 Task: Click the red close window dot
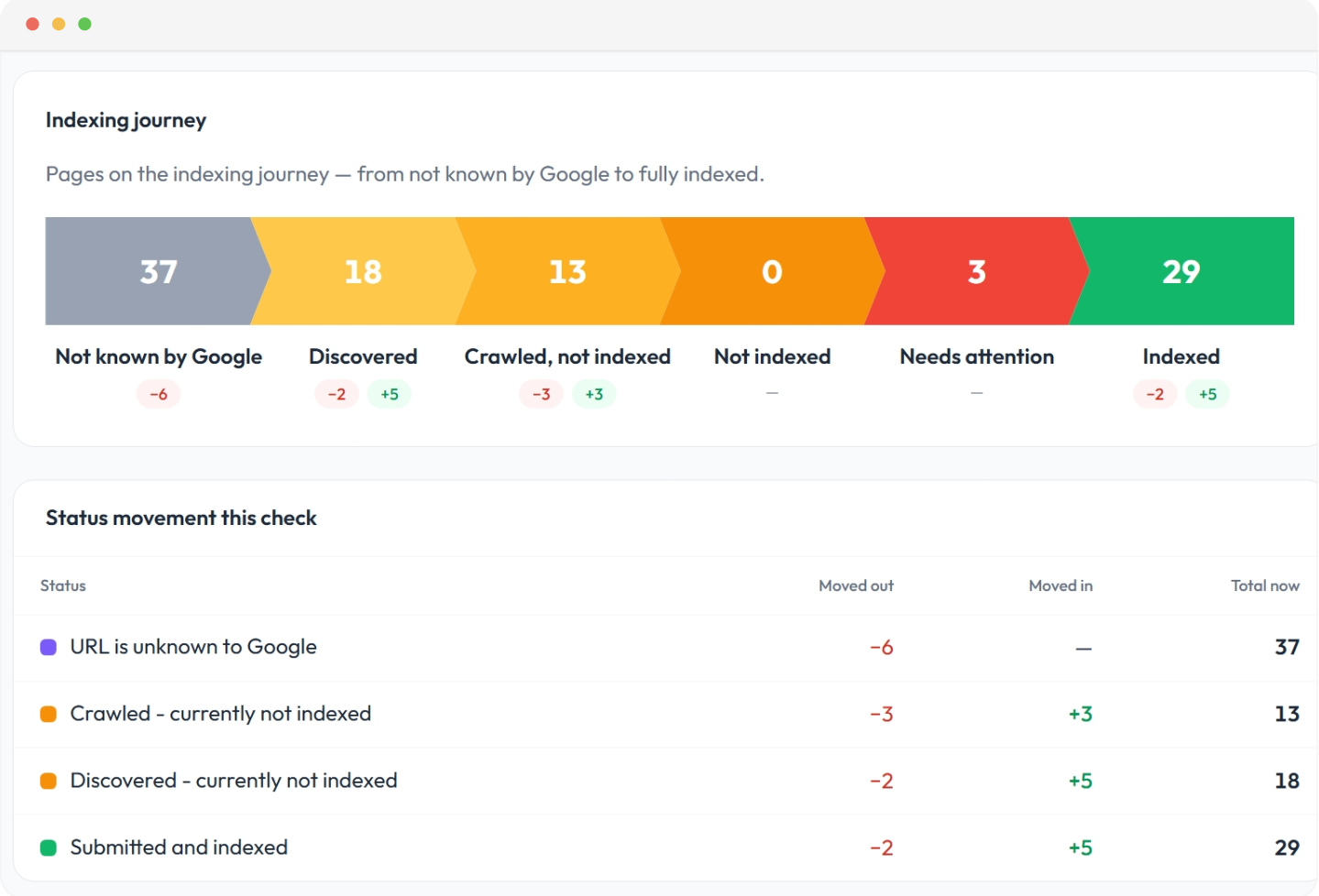[x=33, y=24]
